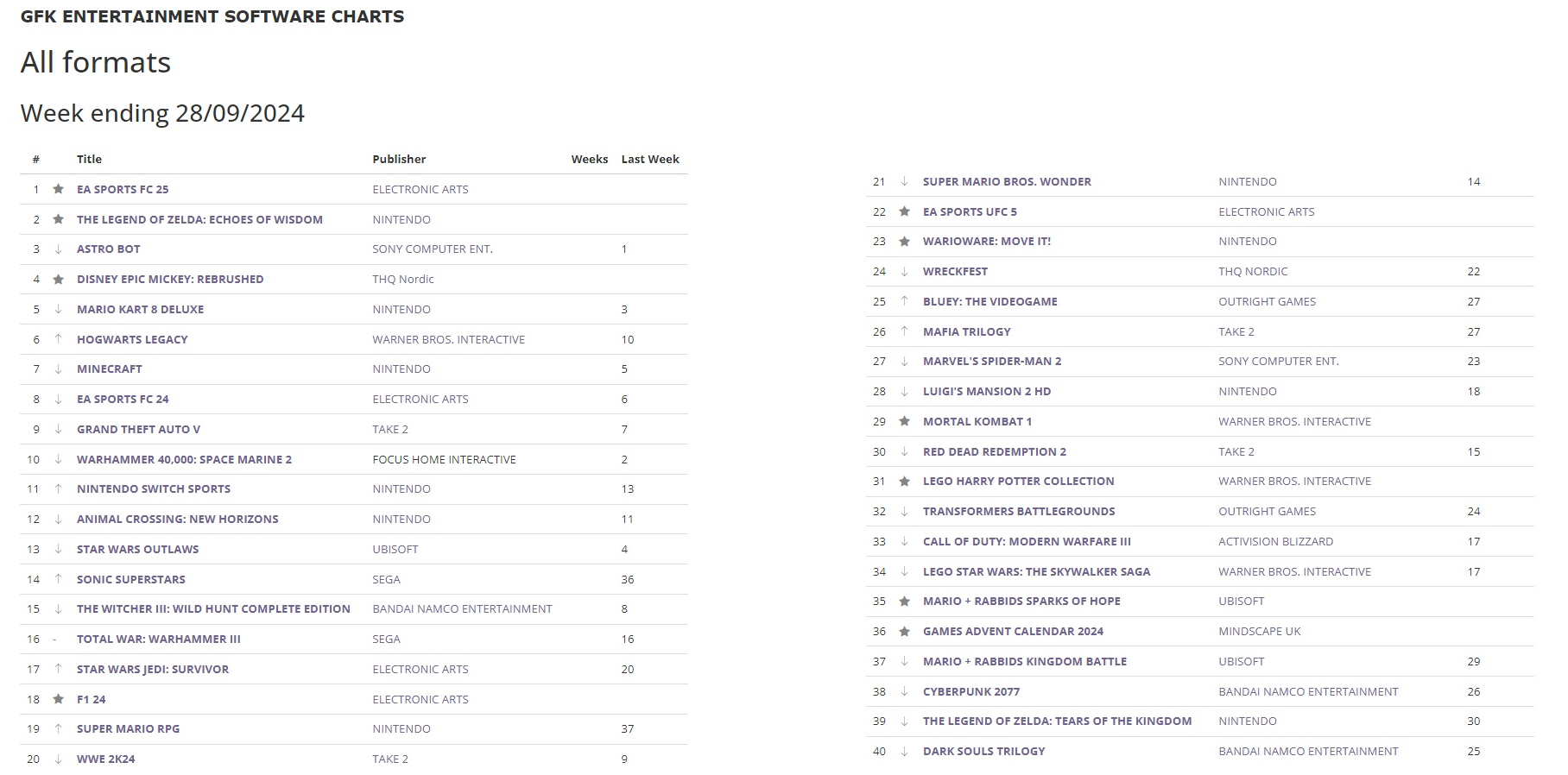
Task: Click the Last Week column header
Action: pos(650,159)
